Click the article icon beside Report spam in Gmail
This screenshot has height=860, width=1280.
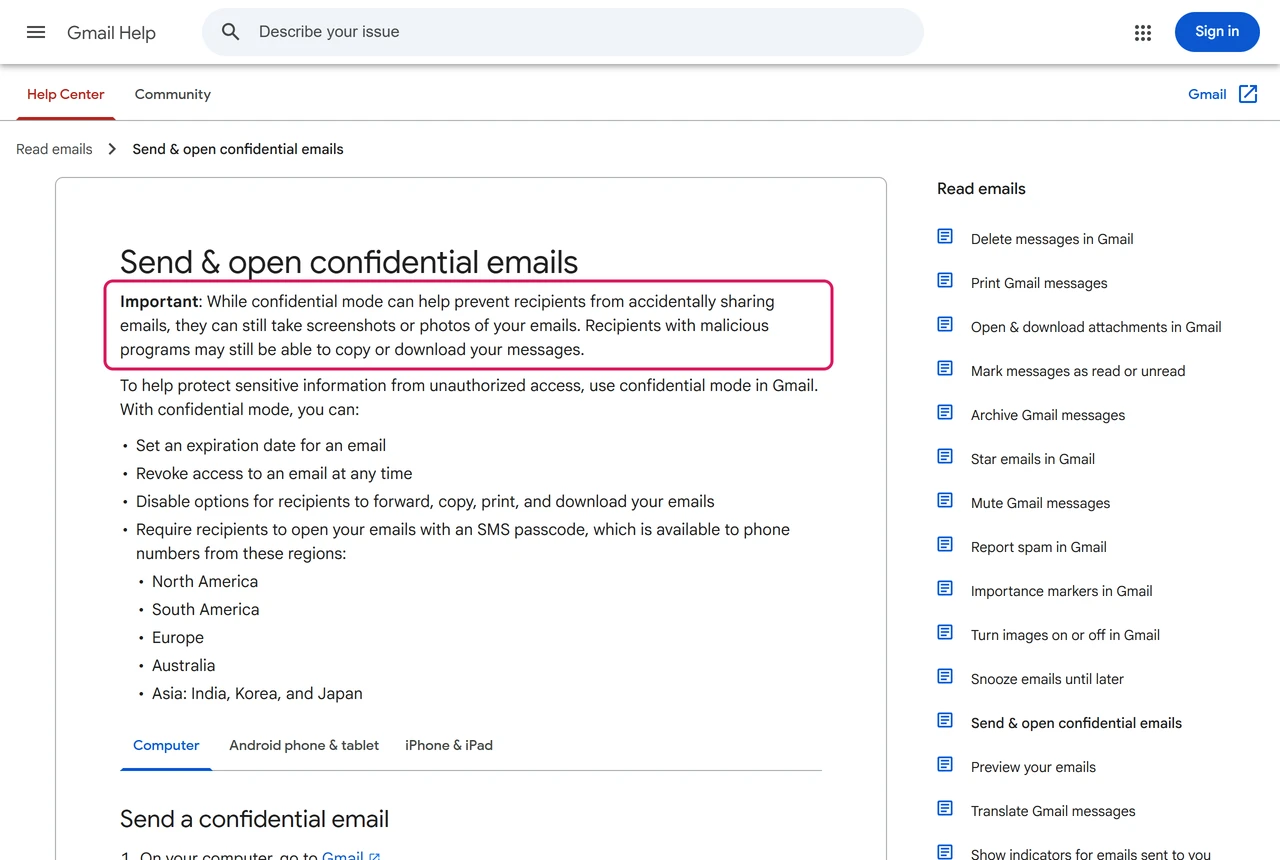click(945, 544)
